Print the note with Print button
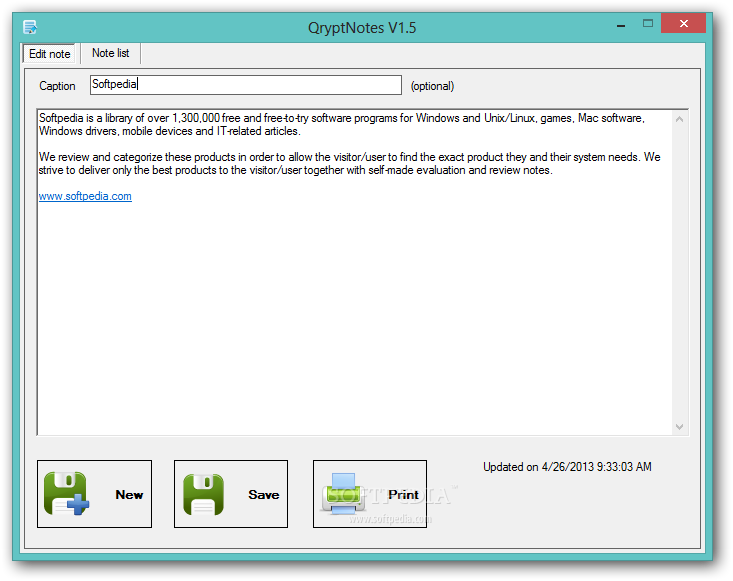 point(370,494)
